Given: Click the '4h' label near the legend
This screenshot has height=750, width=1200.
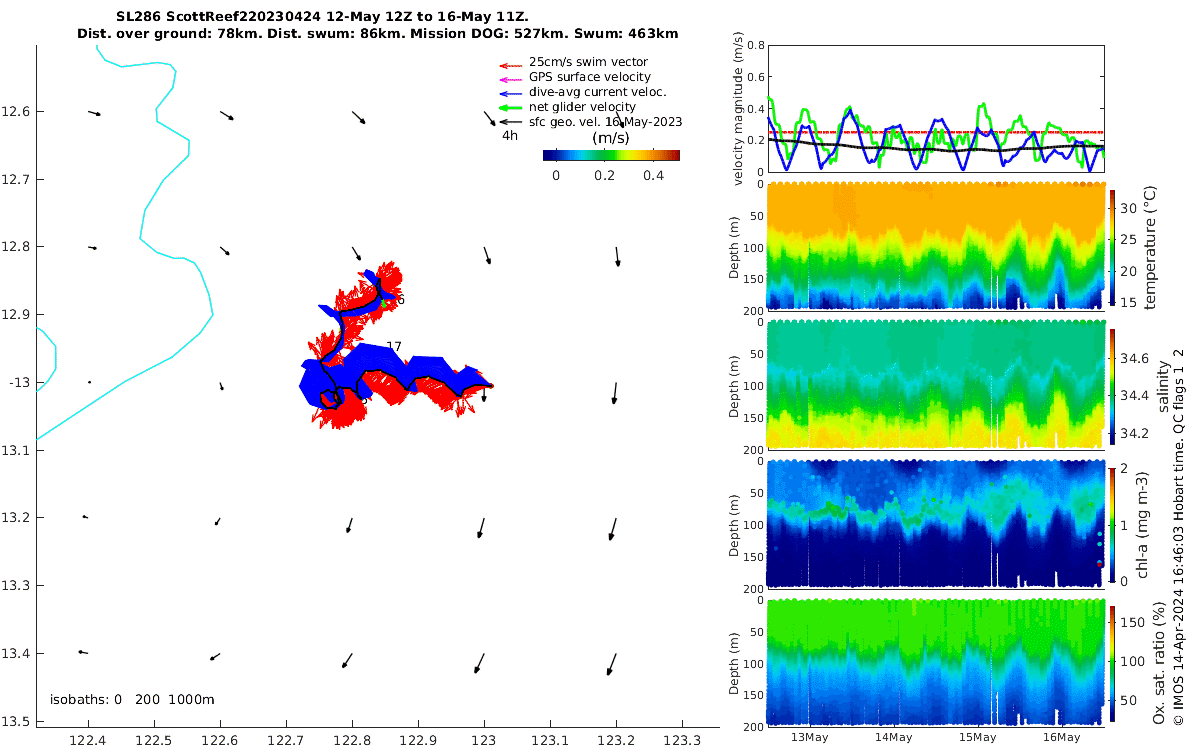Looking at the screenshot, I should pyautogui.click(x=510, y=135).
